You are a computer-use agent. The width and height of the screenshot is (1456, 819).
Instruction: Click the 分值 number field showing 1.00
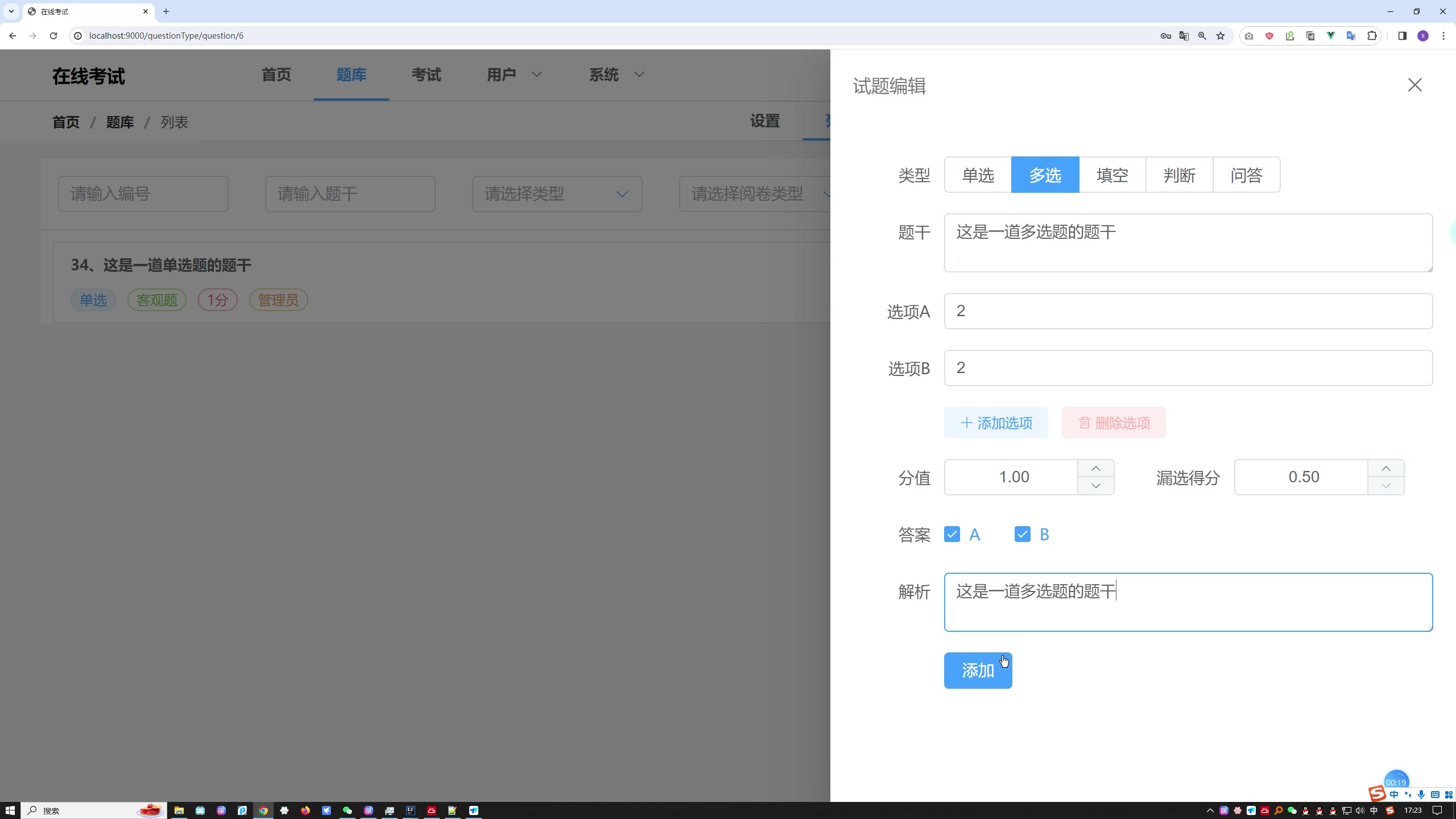pos(1011,477)
